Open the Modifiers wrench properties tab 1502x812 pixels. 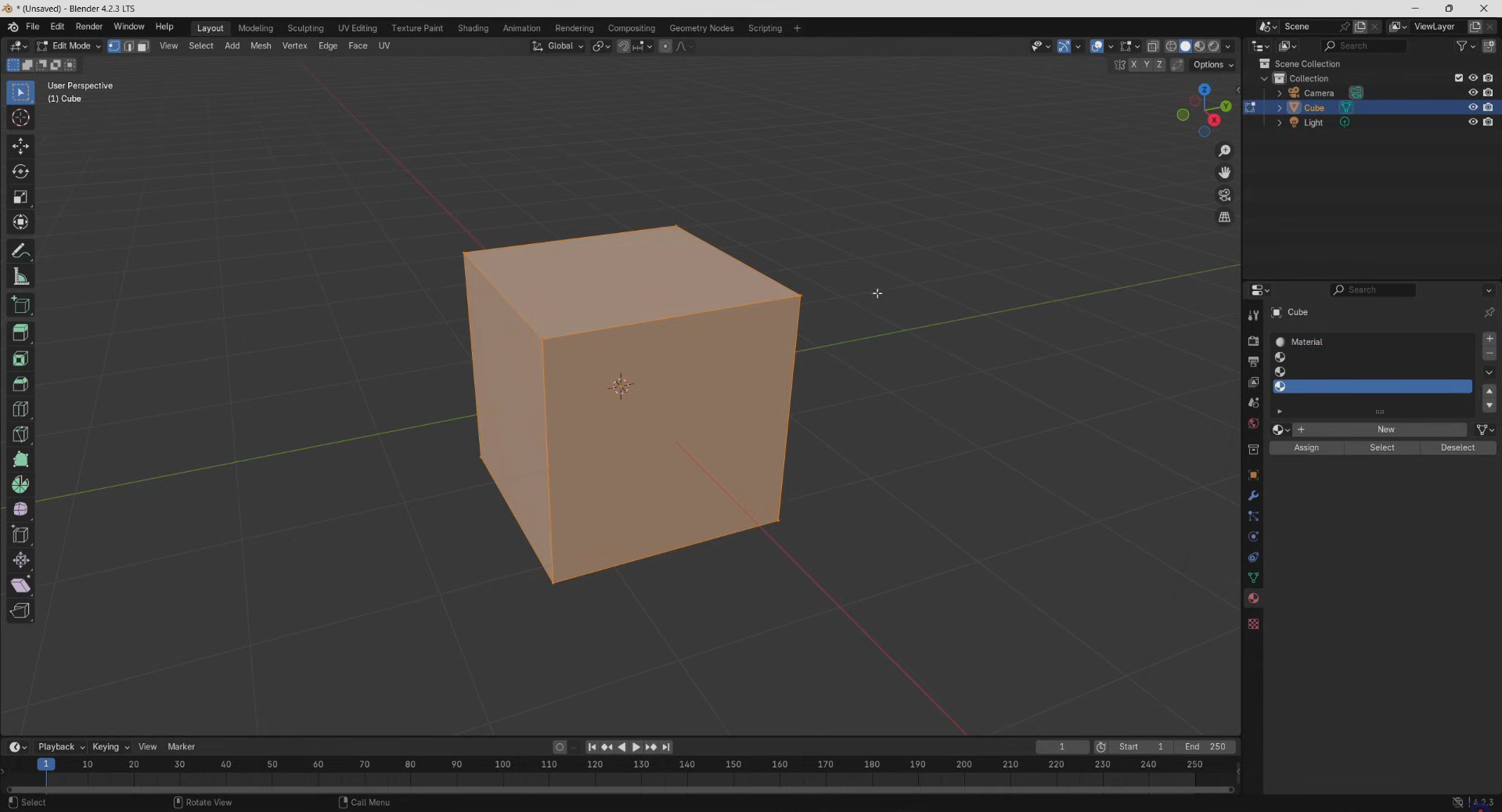tap(1253, 496)
